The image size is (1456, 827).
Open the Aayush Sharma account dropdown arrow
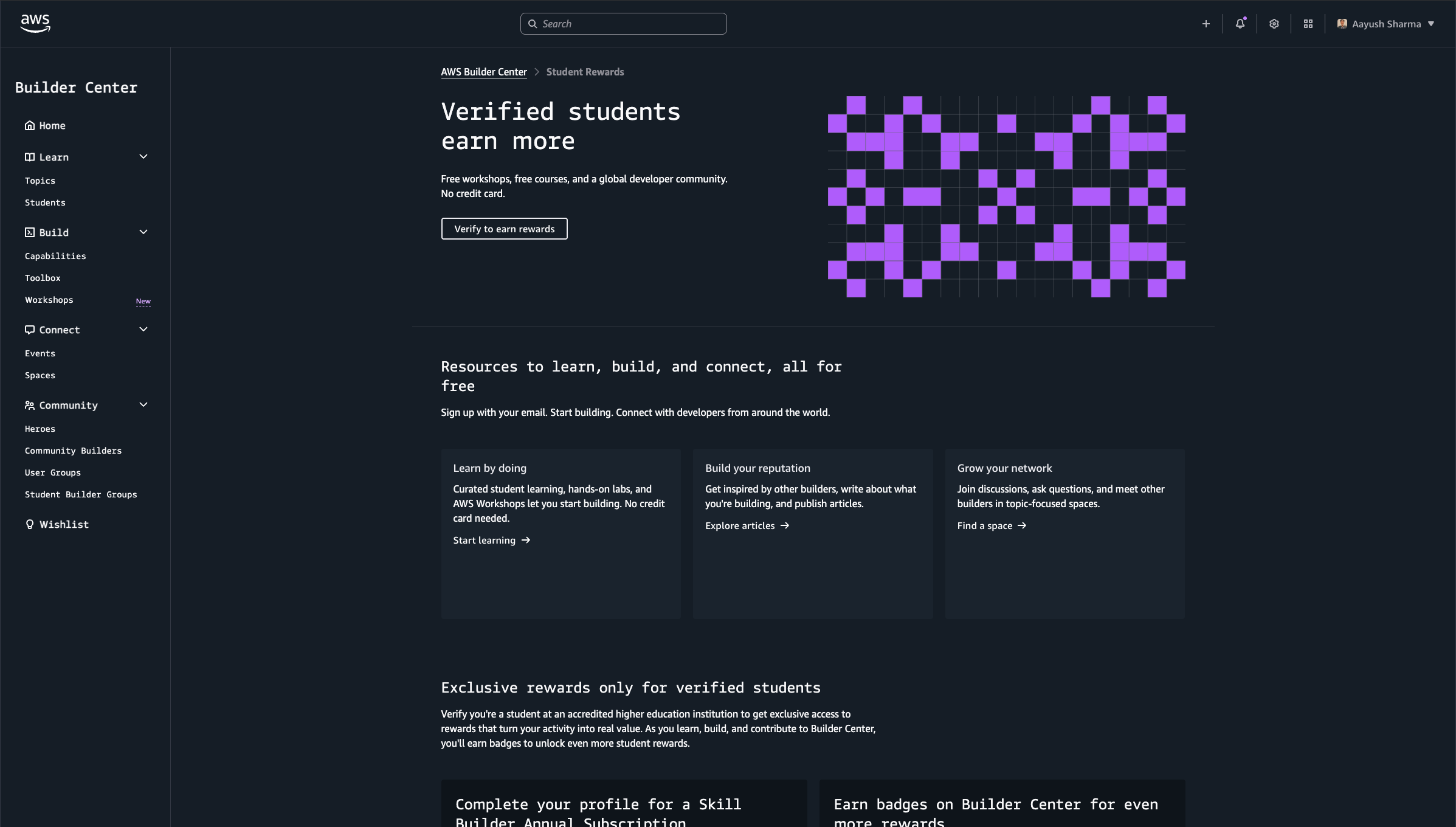coord(1431,24)
